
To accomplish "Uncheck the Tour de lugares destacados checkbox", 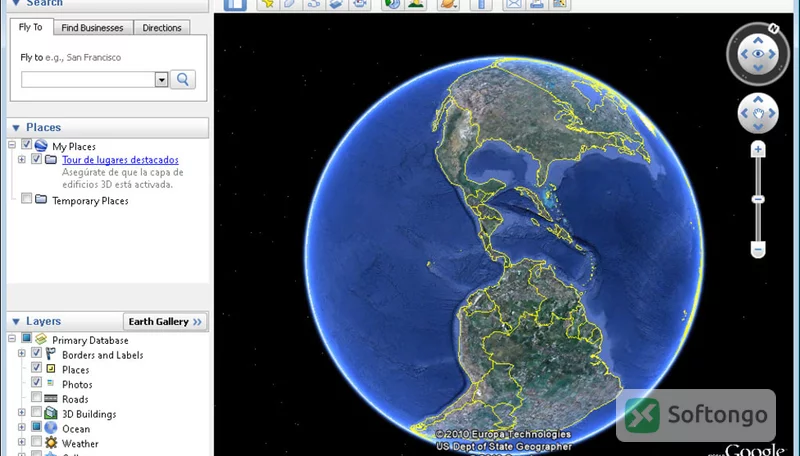I will point(36,159).
